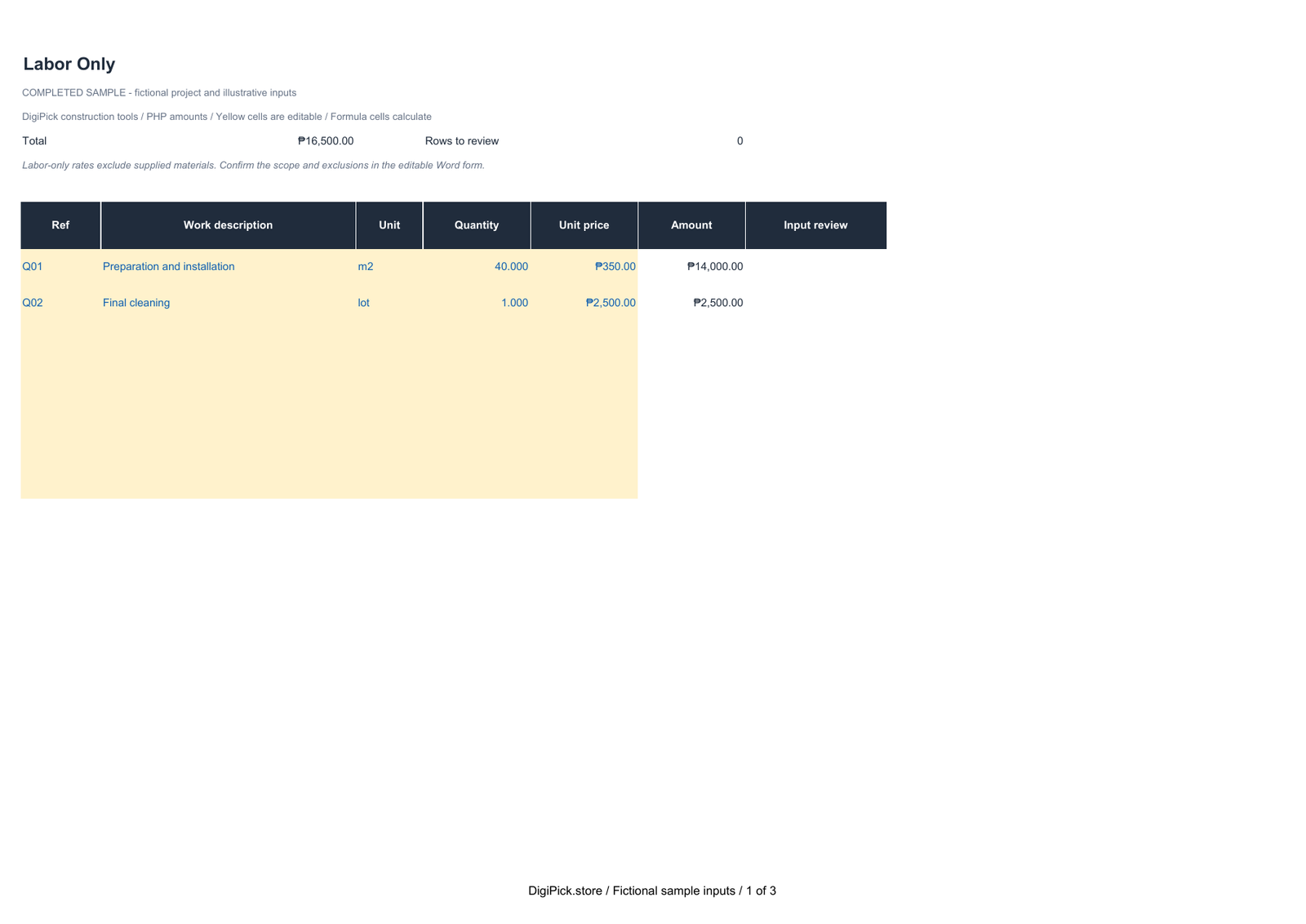Image resolution: width=1306 pixels, height=924 pixels.
Task: Select the "Unit" column header
Action: (x=389, y=225)
